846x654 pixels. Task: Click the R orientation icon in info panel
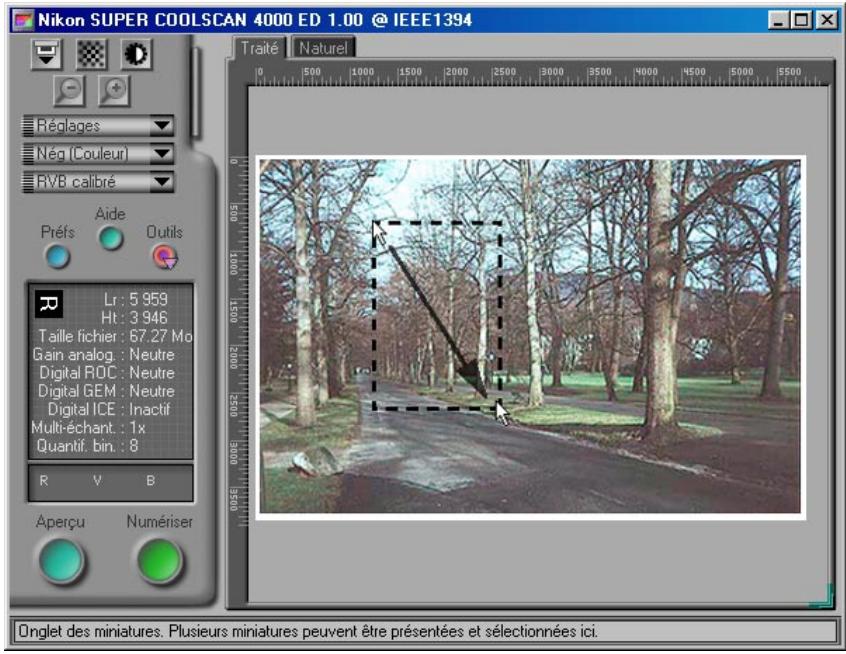click(49, 304)
